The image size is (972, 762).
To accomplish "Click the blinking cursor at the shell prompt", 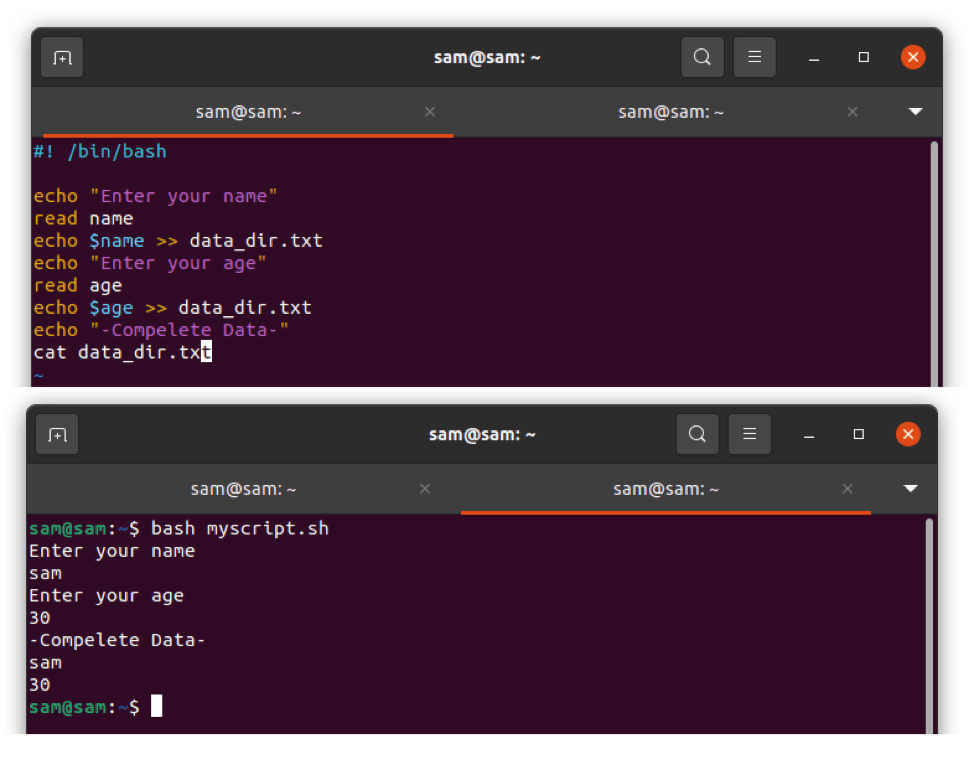I will (x=157, y=706).
